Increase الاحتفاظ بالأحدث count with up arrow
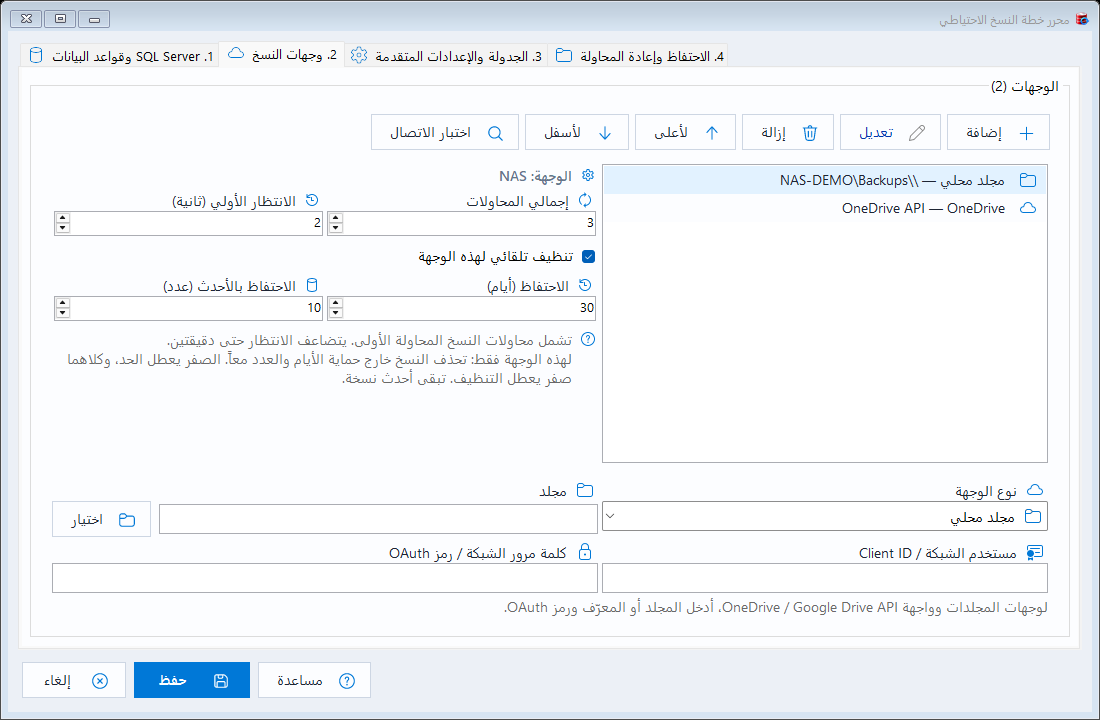Image resolution: width=1100 pixels, height=720 pixels. coord(63,303)
